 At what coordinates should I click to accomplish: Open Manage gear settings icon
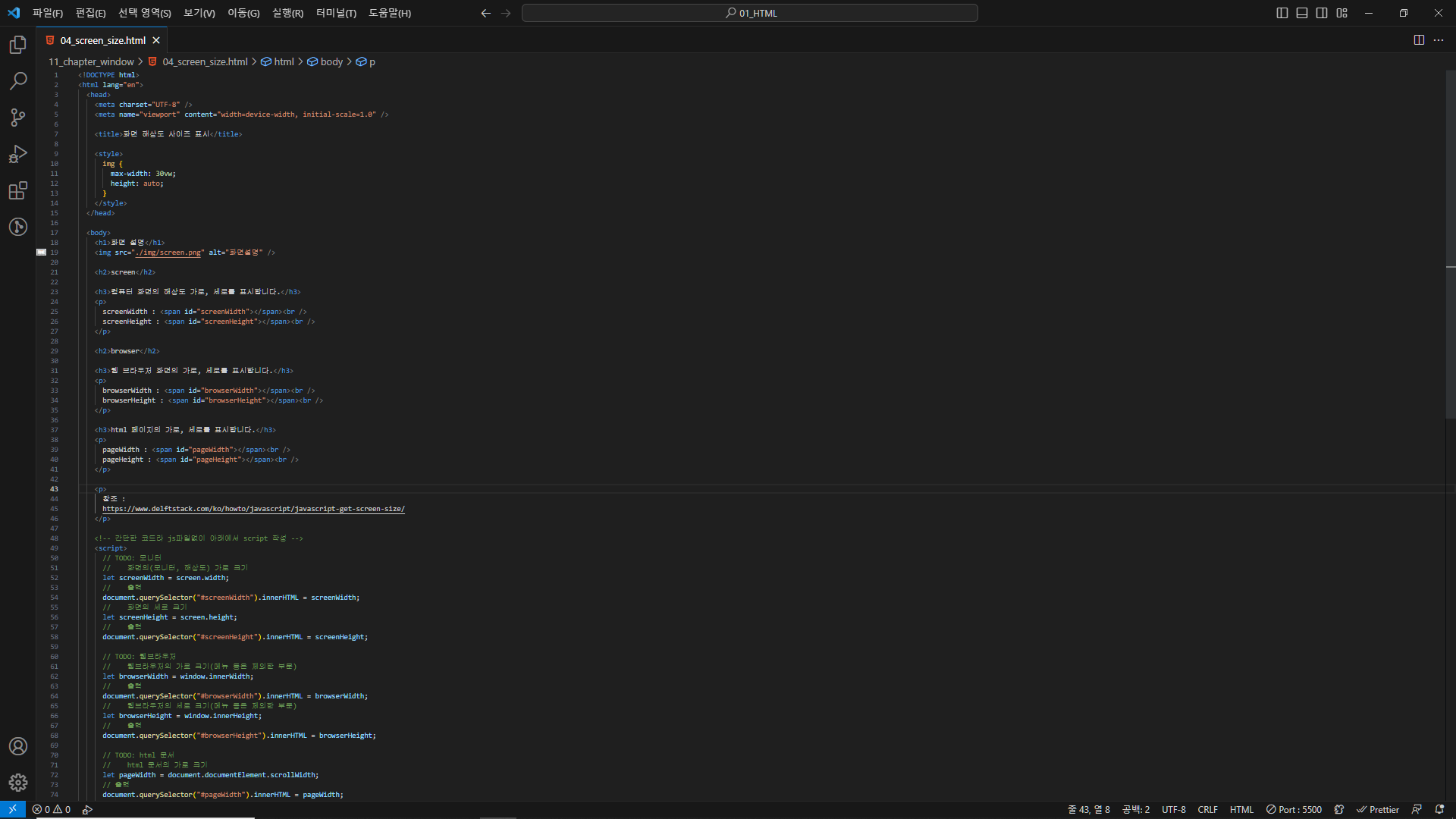coord(18,783)
